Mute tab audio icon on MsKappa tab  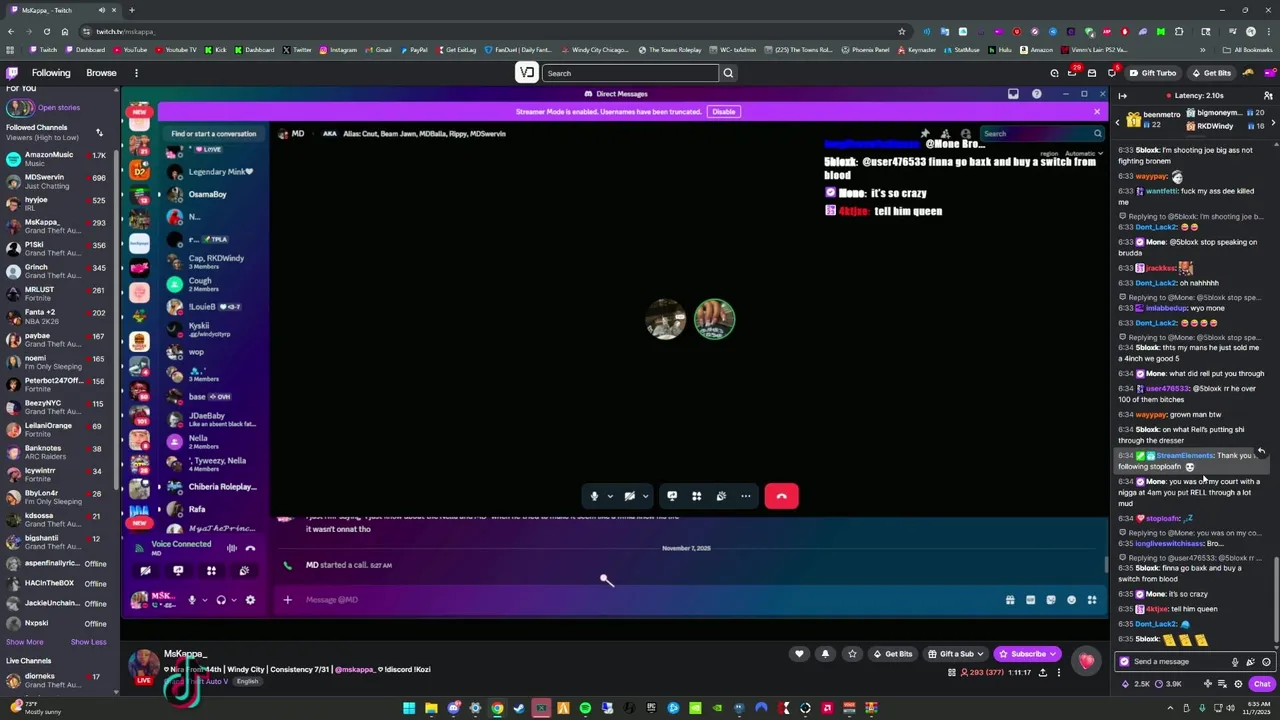(x=101, y=10)
